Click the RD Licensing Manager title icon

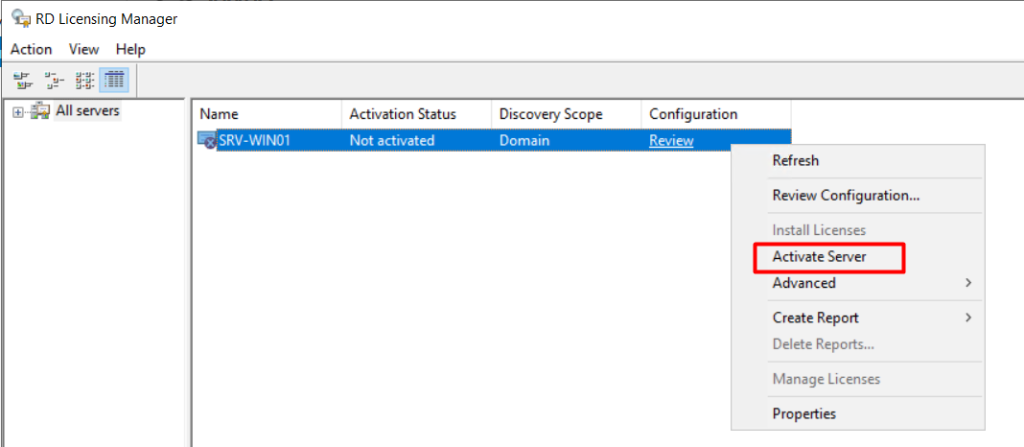click(x=19, y=18)
